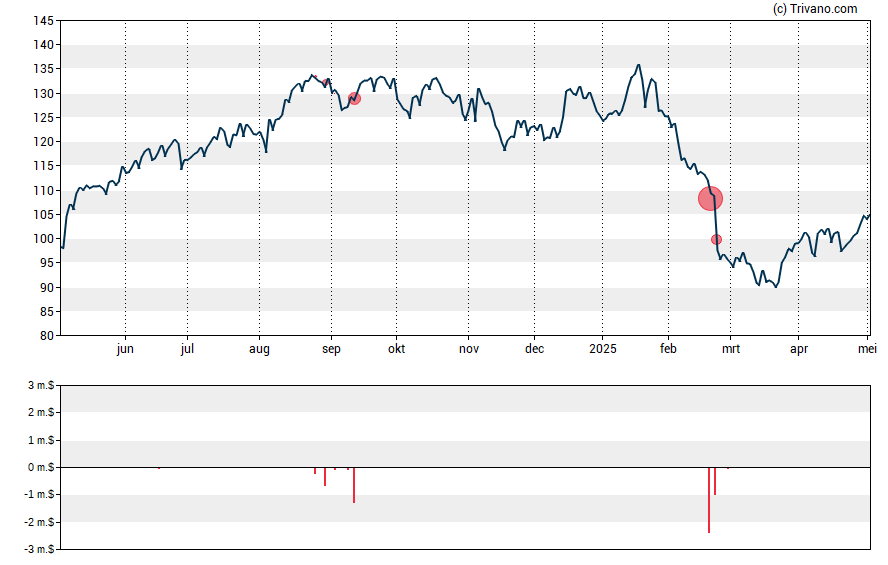Click the 'dec' month label
The height and width of the screenshot is (565, 888).
click(x=535, y=349)
